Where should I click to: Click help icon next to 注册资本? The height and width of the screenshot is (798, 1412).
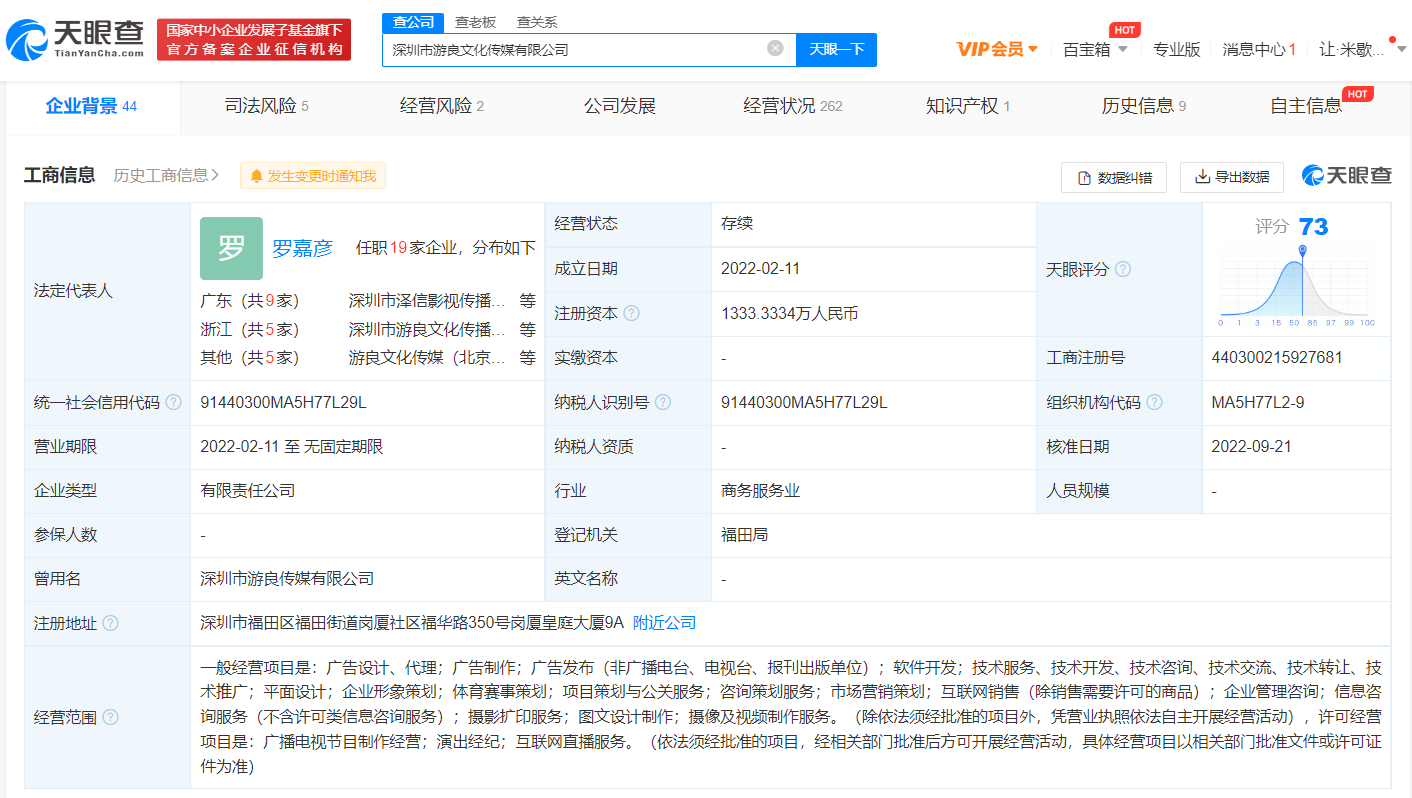click(x=631, y=314)
